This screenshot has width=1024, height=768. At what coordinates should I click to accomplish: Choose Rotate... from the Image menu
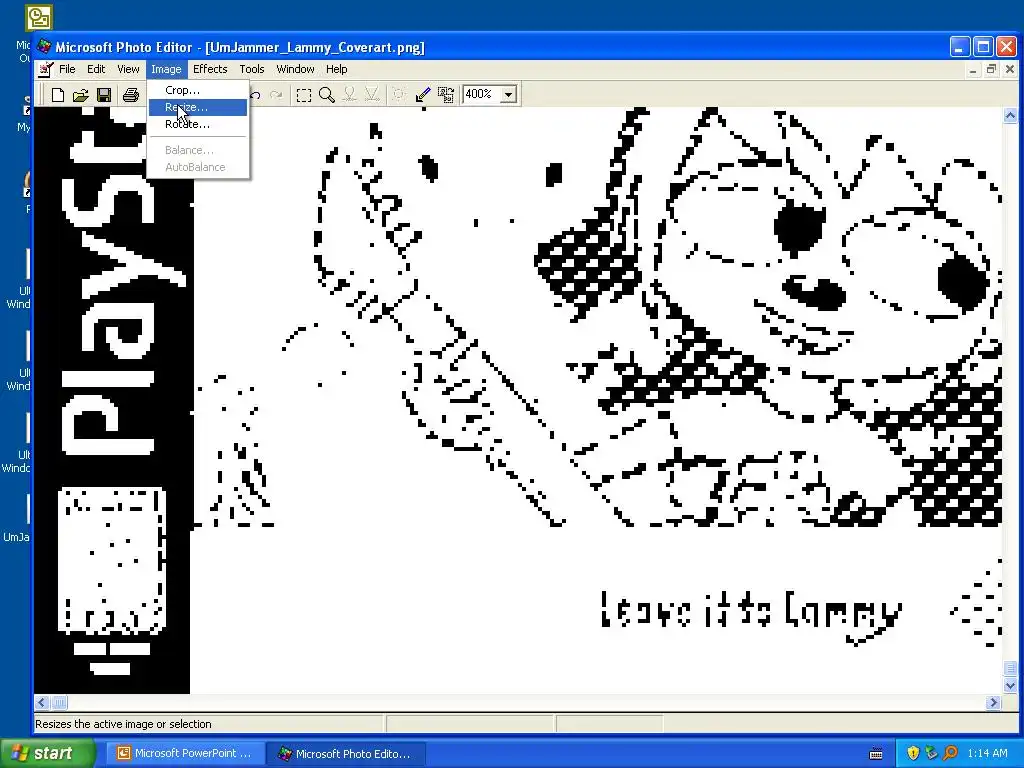[197, 124]
